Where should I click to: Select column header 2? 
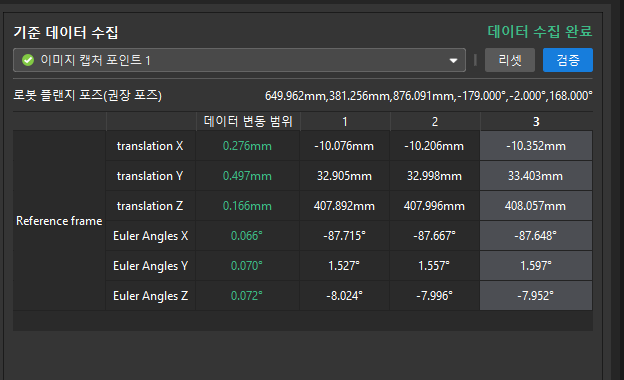pyautogui.click(x=435, y=121)
